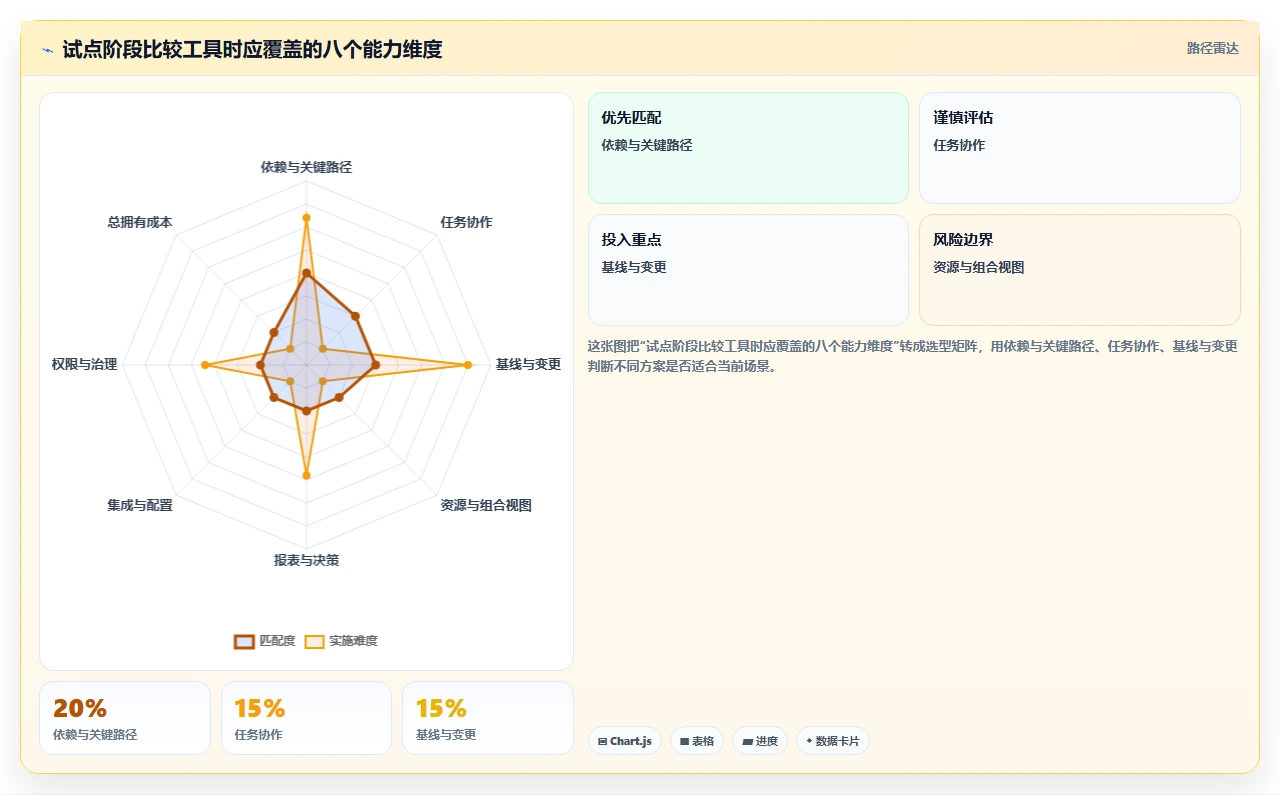Viewport: 1280px width, 795px height.
Task: Toggle the 匹配度 legend swatch
Action: 244,641
